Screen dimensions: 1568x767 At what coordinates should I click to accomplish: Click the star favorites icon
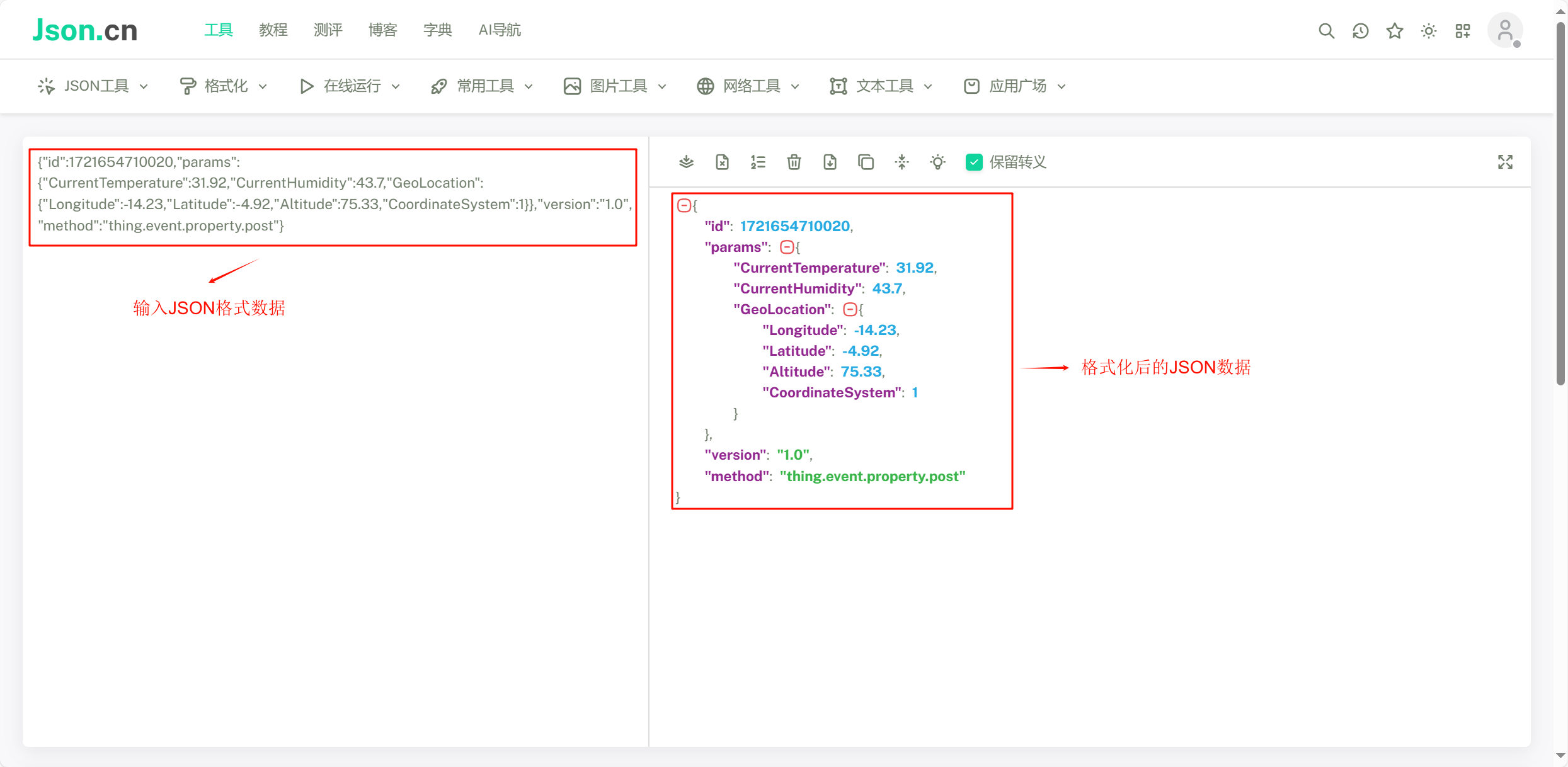1394,31
